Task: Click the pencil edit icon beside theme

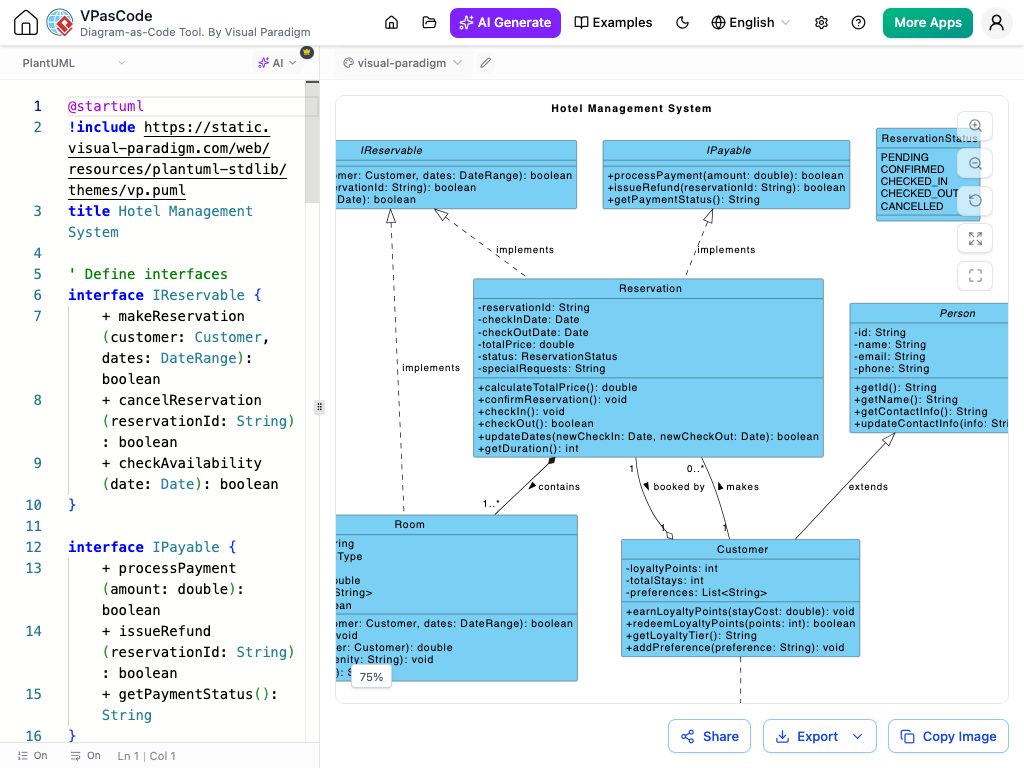Action: tap(485, 63)
